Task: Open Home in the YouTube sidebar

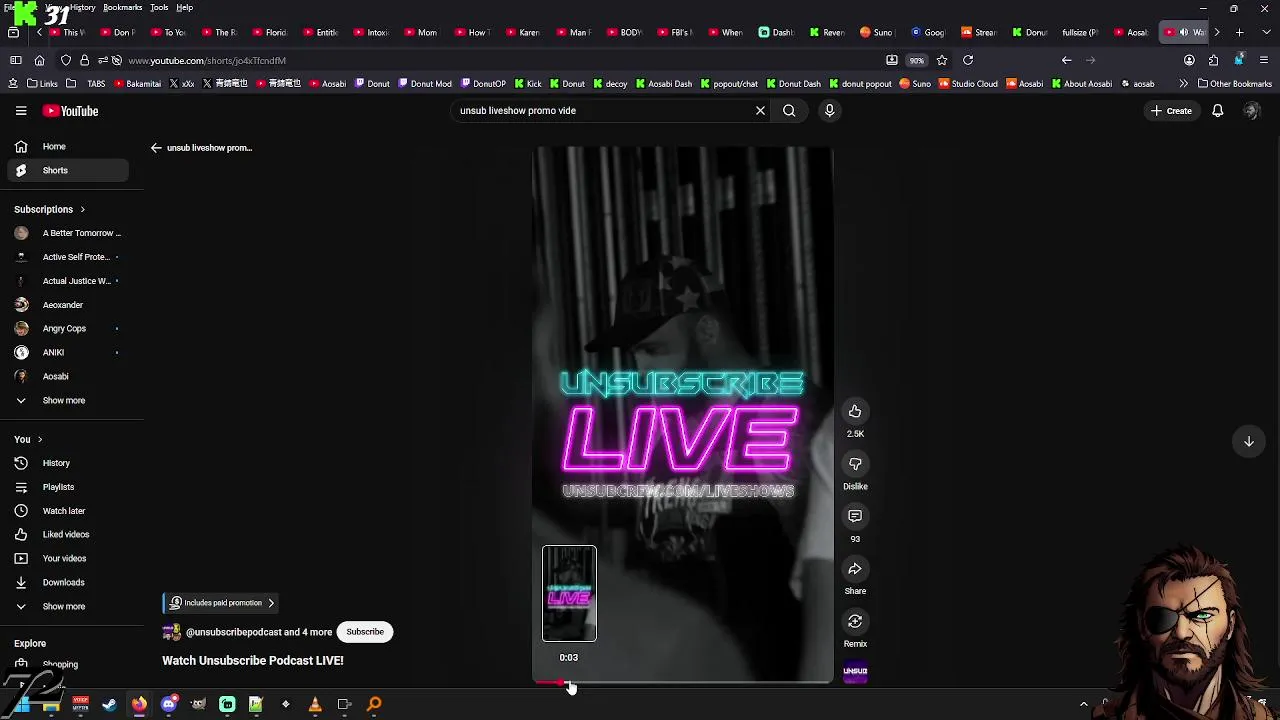Action: (x=68, y=146)
